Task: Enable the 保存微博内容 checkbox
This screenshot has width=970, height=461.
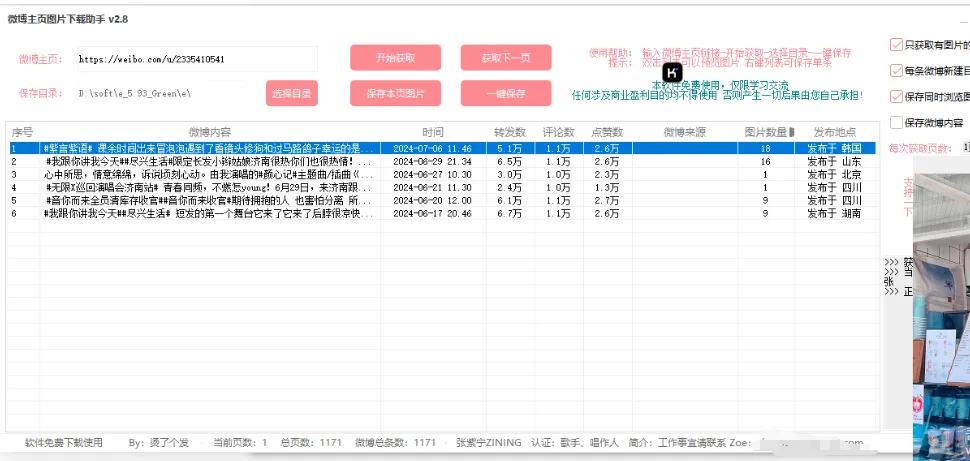Action: pyautogui.click(x=896, y=123)
